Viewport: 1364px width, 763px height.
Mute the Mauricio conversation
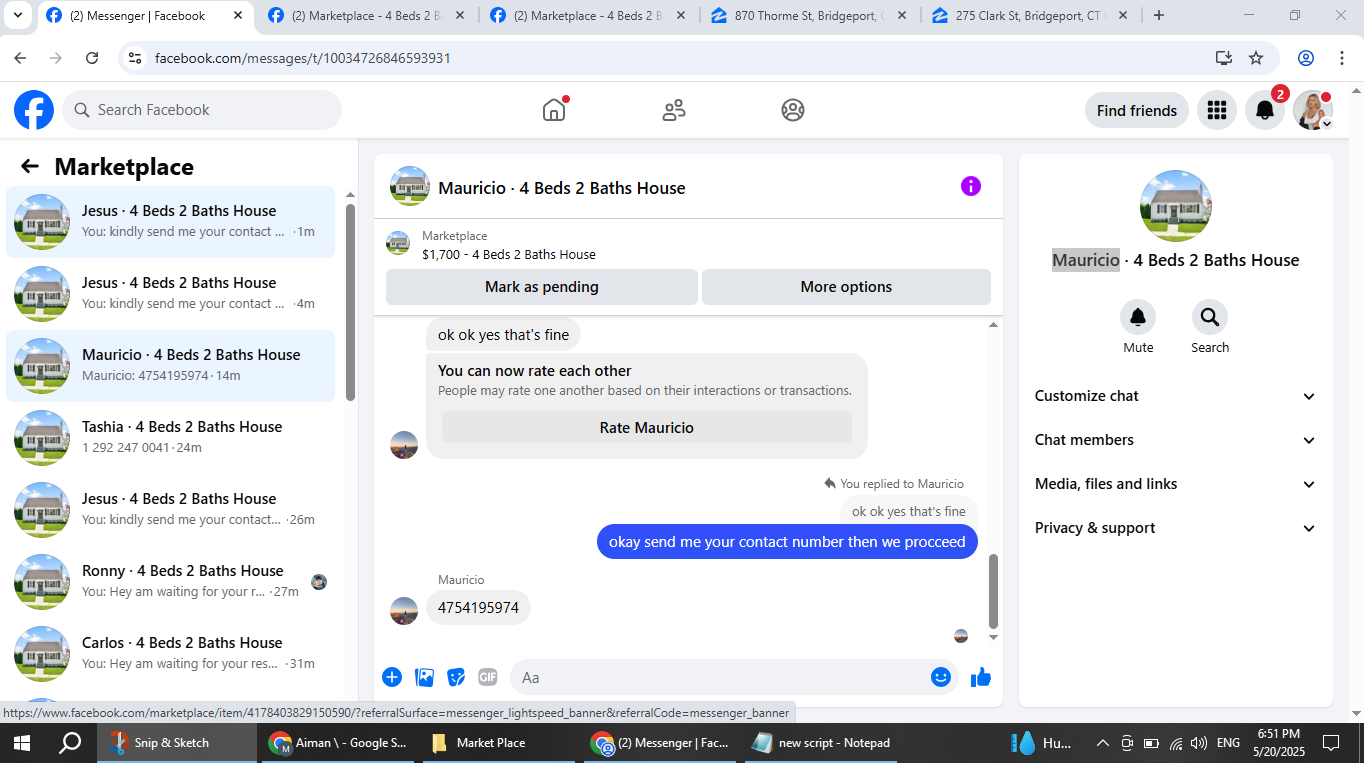click(x=1138, y=317)
